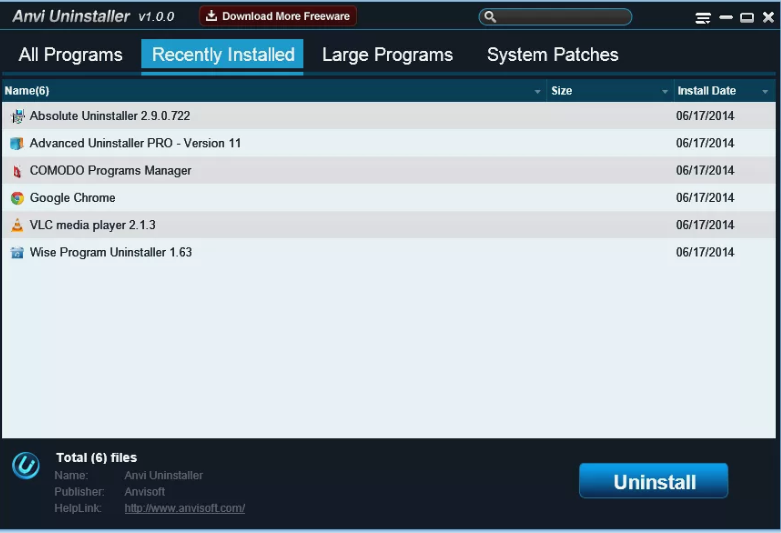Screen dimensions: 781x533
Task: Sort by the Size column header
Action: pos(610,91)
